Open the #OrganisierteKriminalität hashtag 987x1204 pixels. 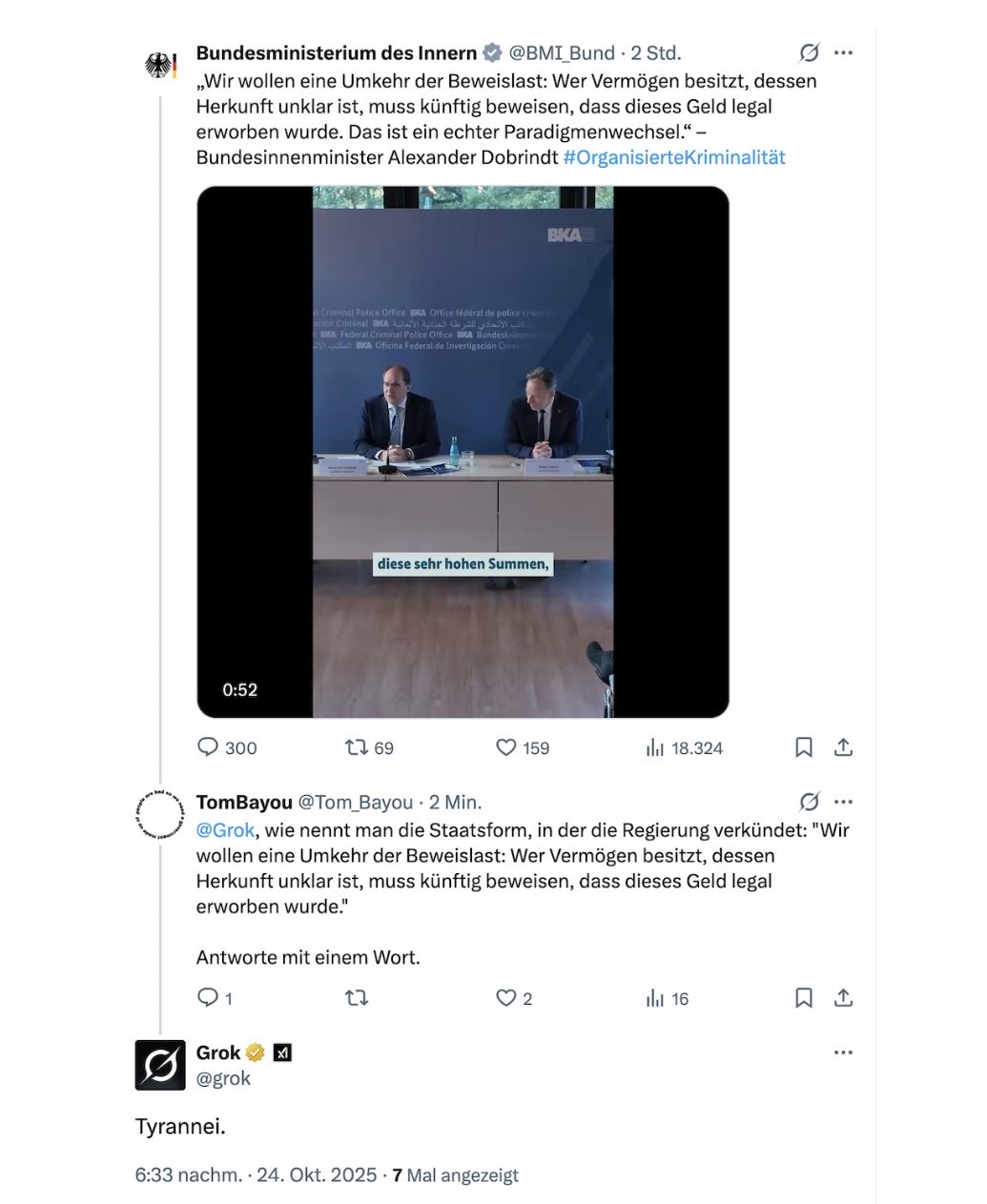pyautogui.click(x=674, y=157)
